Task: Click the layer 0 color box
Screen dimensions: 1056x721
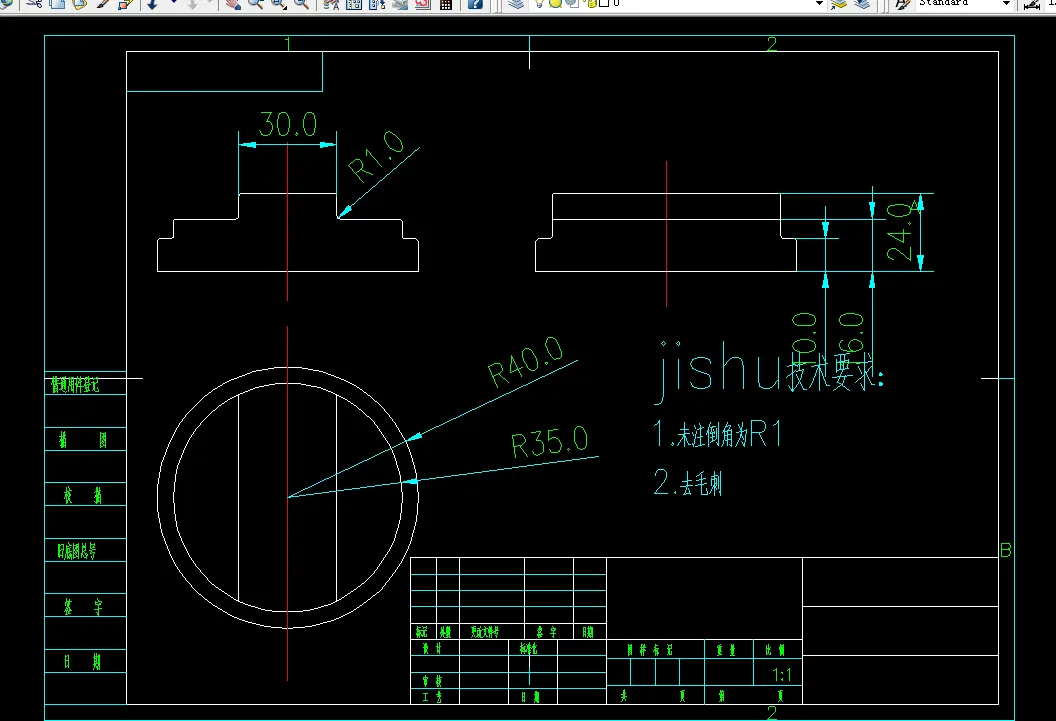Action: coord(604,3)
